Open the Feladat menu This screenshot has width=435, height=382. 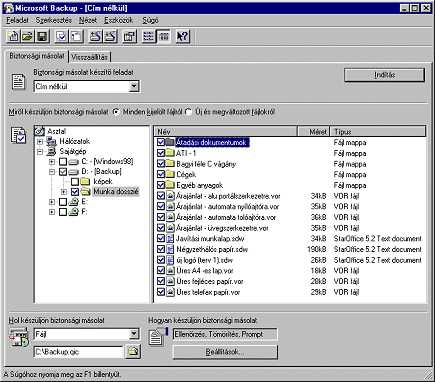[x=17, y=20]
